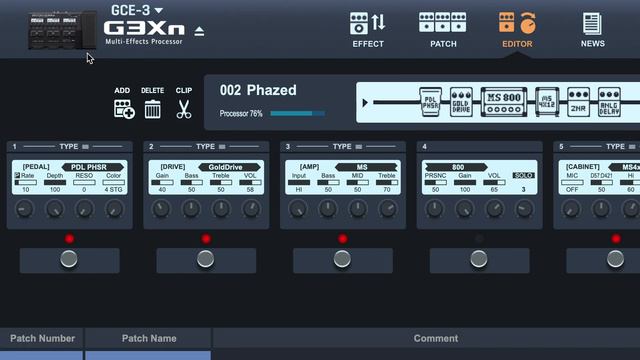The height and width of the screenshot is (360, 640).
Task: Click the 002 Phazed patch name
Action: [x=258, y=90]
